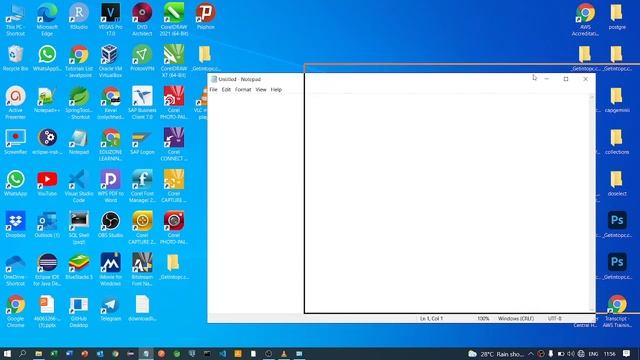Select the SAP Logon desktop icon
Viewport: 640px width, 360px height.
point(142,142)
